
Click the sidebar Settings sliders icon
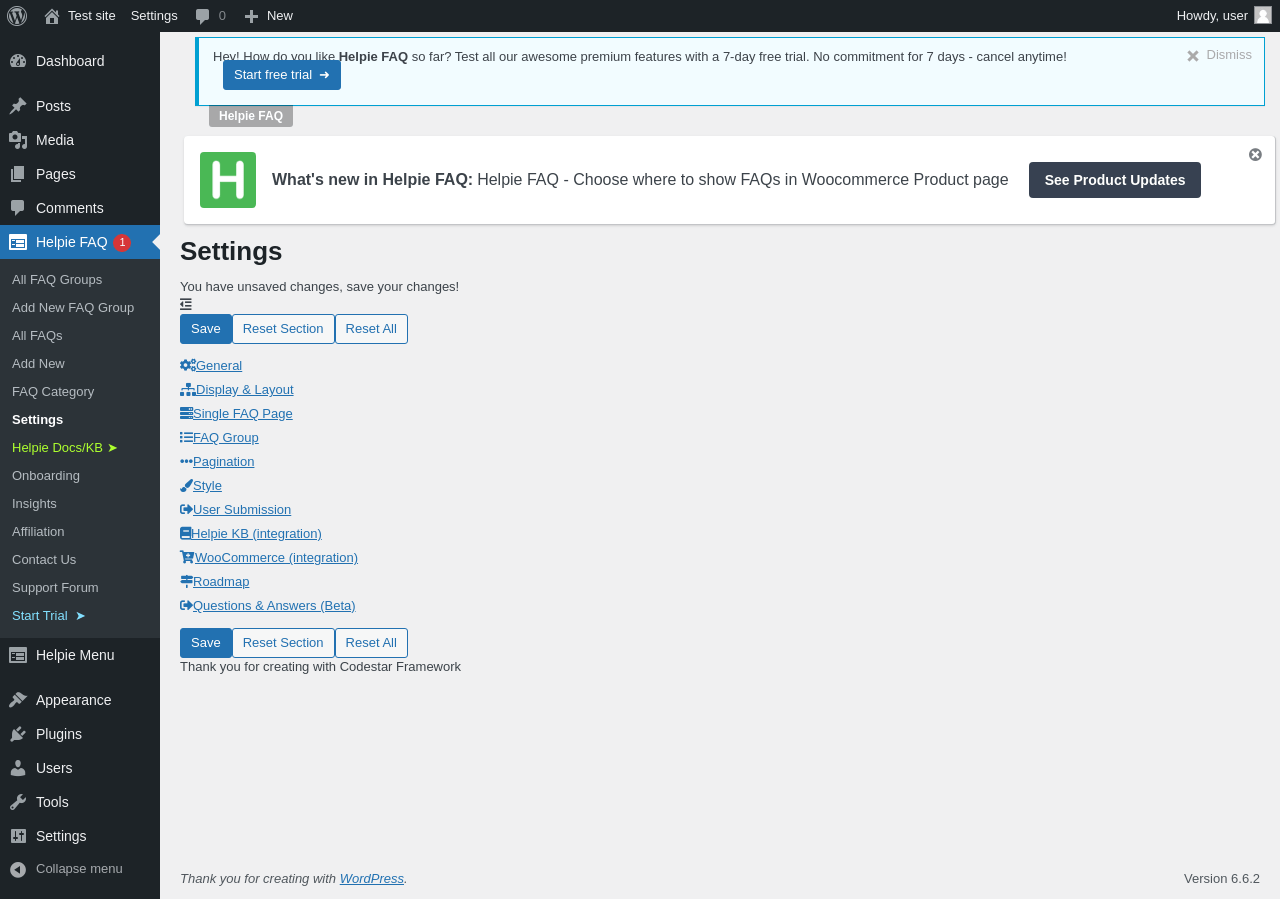tap(18, 836)
